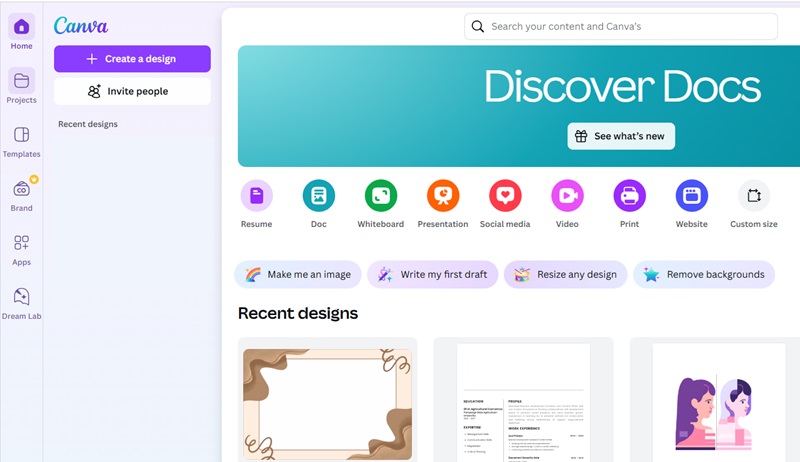Click the crown badge on Brand
This screenshot has width=800, height=462.
(x=34, y=179)
